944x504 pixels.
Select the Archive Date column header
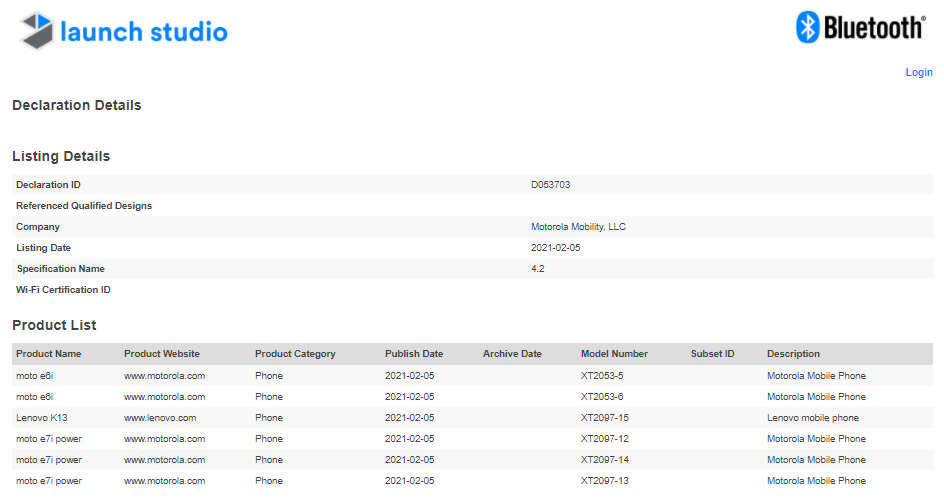click(512, 354)
